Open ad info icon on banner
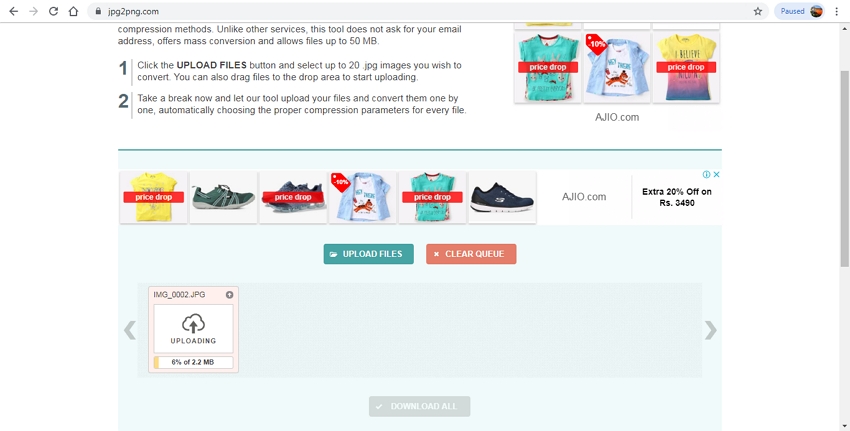Screen dimensions: 850x431 point(706,174)
